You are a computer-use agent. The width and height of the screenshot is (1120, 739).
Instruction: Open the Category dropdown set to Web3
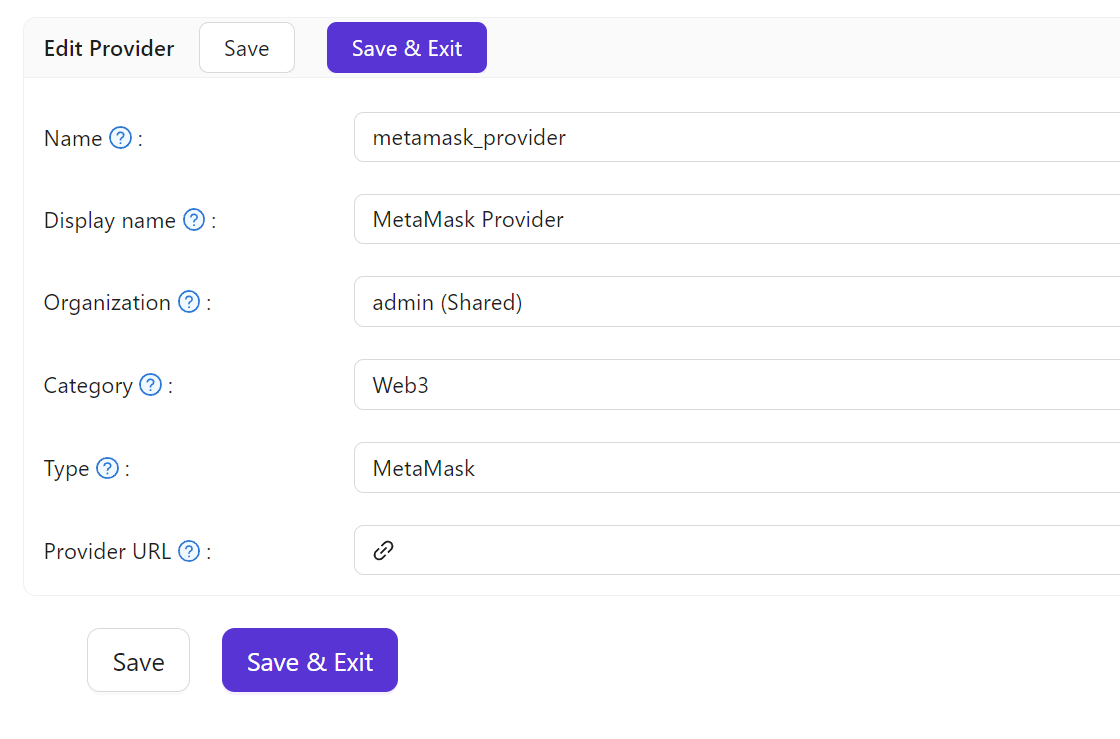tap(700, 385)
